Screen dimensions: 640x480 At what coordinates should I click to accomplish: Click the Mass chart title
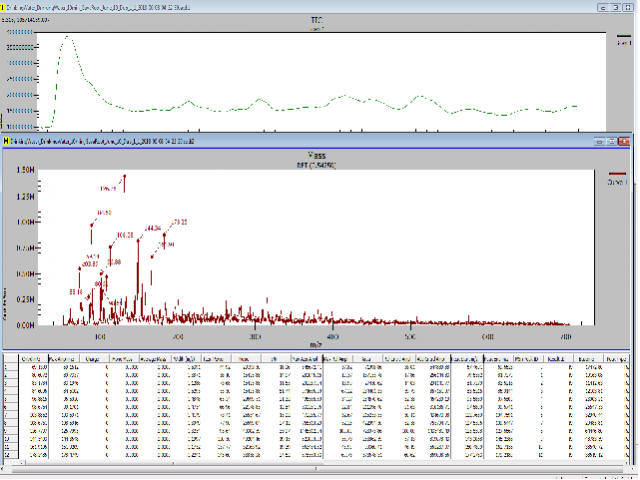click(317, 156)
